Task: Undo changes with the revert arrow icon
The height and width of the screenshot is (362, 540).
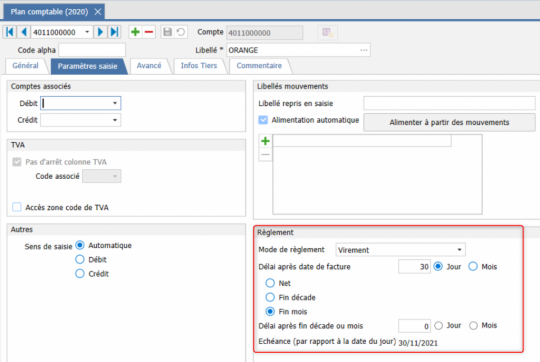Action: point(181,32)
